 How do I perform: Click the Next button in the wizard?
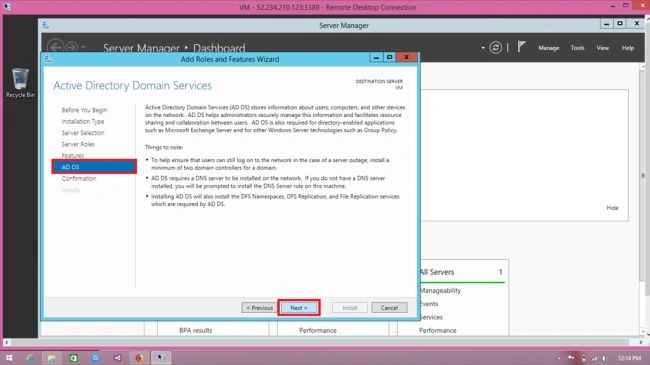299,308
